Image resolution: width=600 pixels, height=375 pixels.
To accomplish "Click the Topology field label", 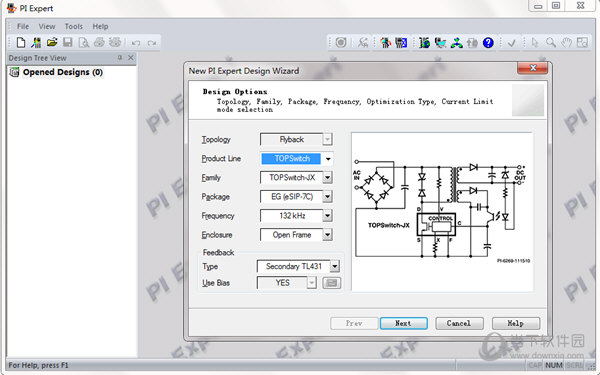I will point(216,140).
